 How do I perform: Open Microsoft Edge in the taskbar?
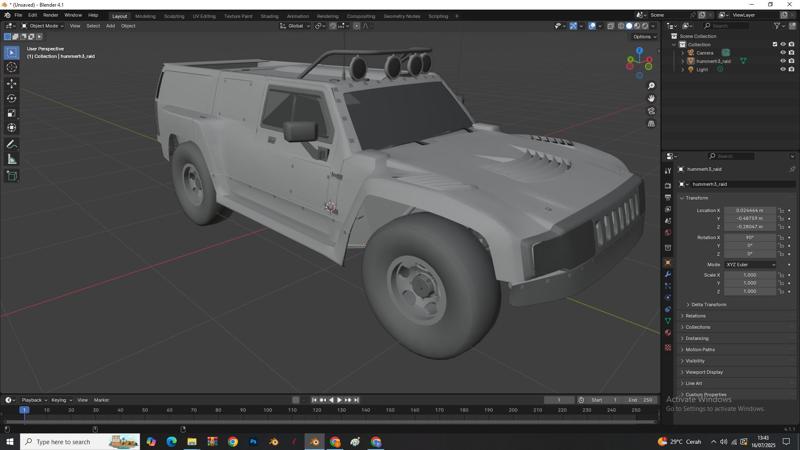tap(171, 442)
